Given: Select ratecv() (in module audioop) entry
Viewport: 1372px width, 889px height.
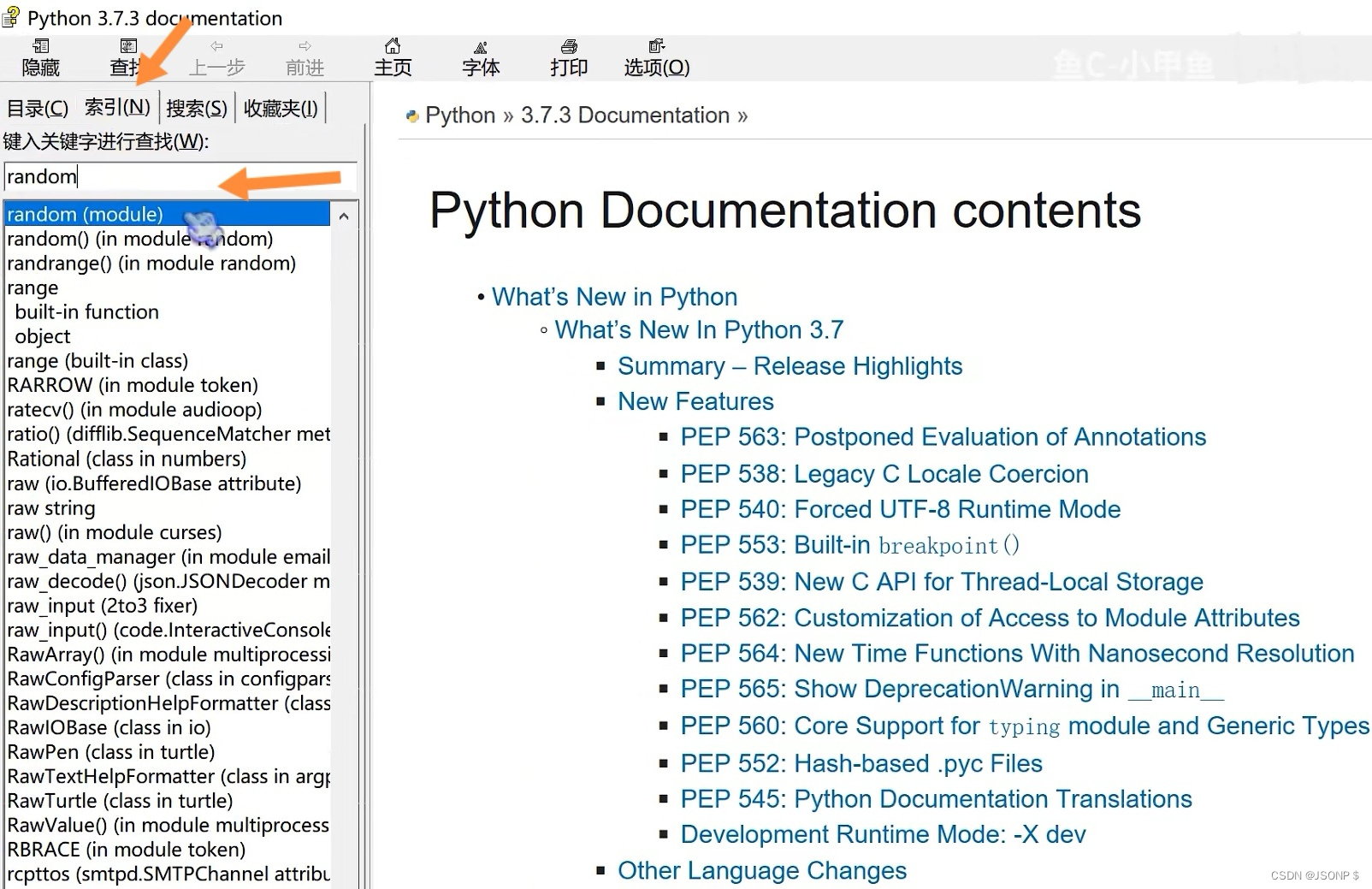Looking at the screenshot, I should click(134, 410).
